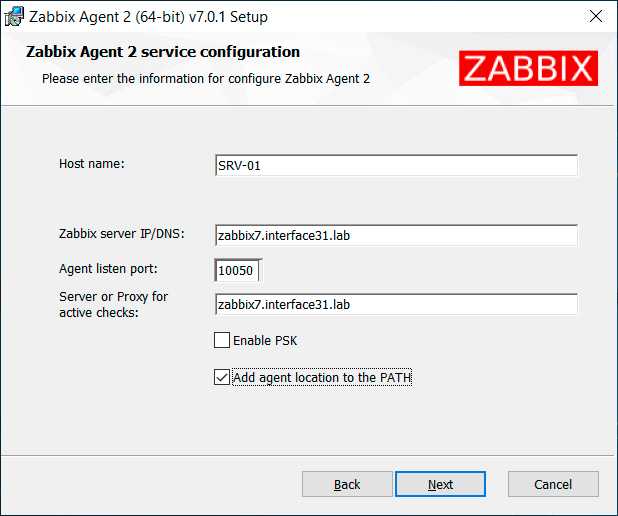The image size is (618, 516).
Task: Click the Zabbix Agent 2 Setup title bar text
Action: [148, 17]
